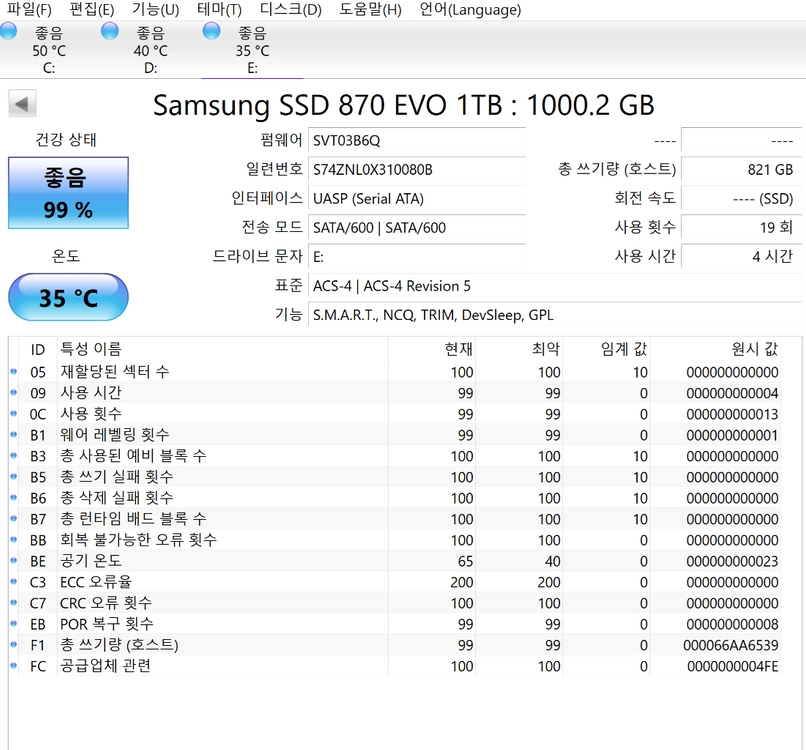Click the features field S.M.A.R.T., NCQ, TRIM
This screenshot has height=750, width=806.
(x=555, y=315)
